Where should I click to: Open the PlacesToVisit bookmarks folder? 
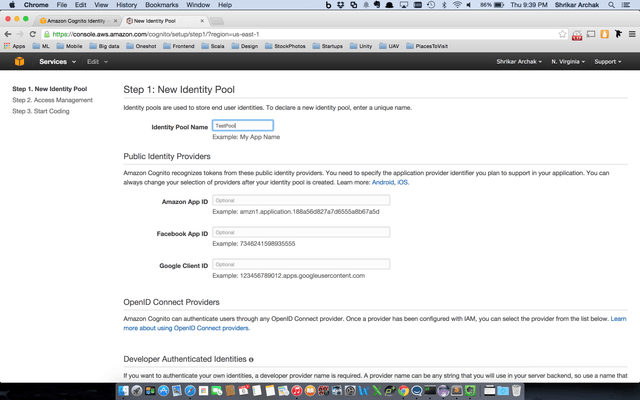tap(427, 46)
